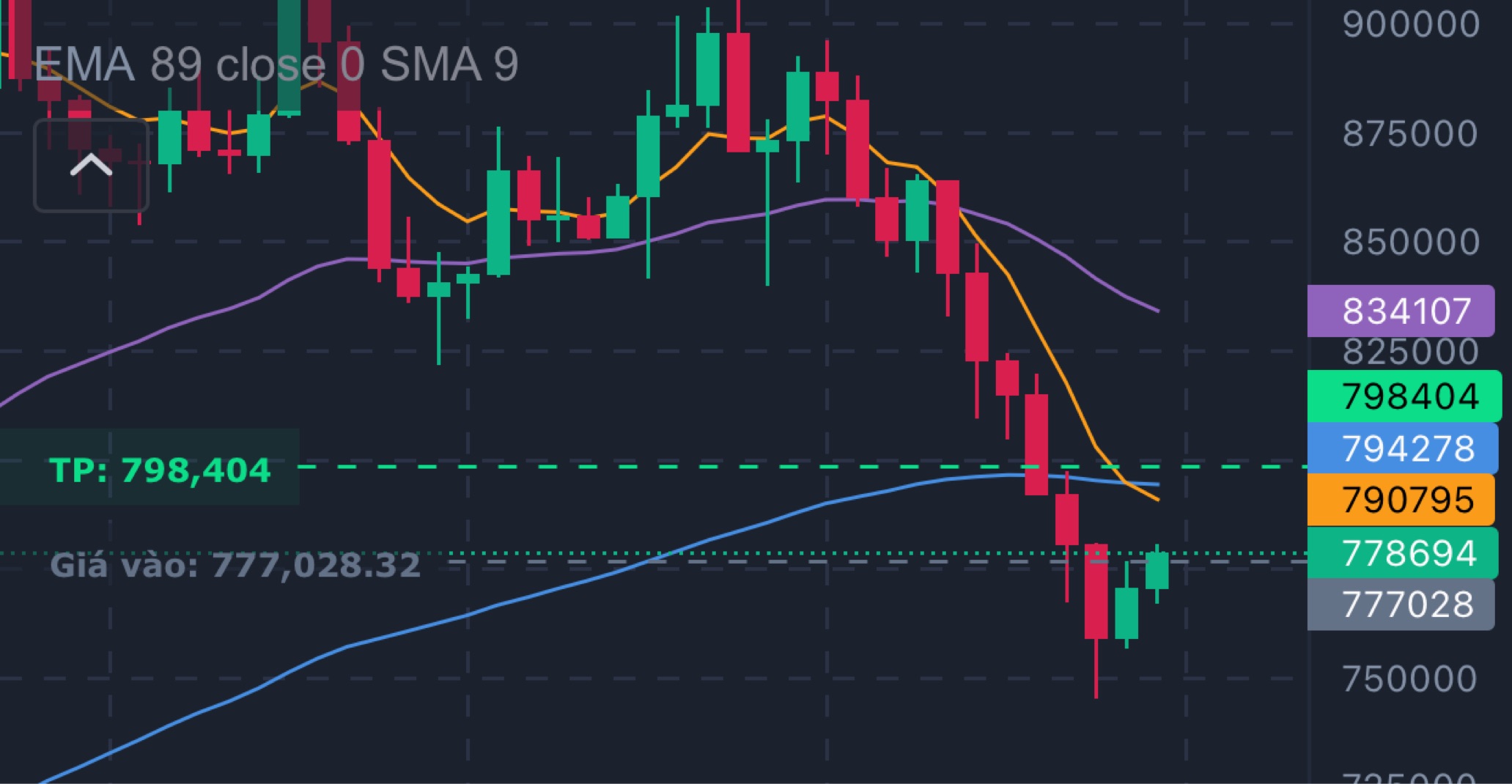Click the orange 790795 price label
Viewport: 1512px width, 784px height.
[1400, 499]
